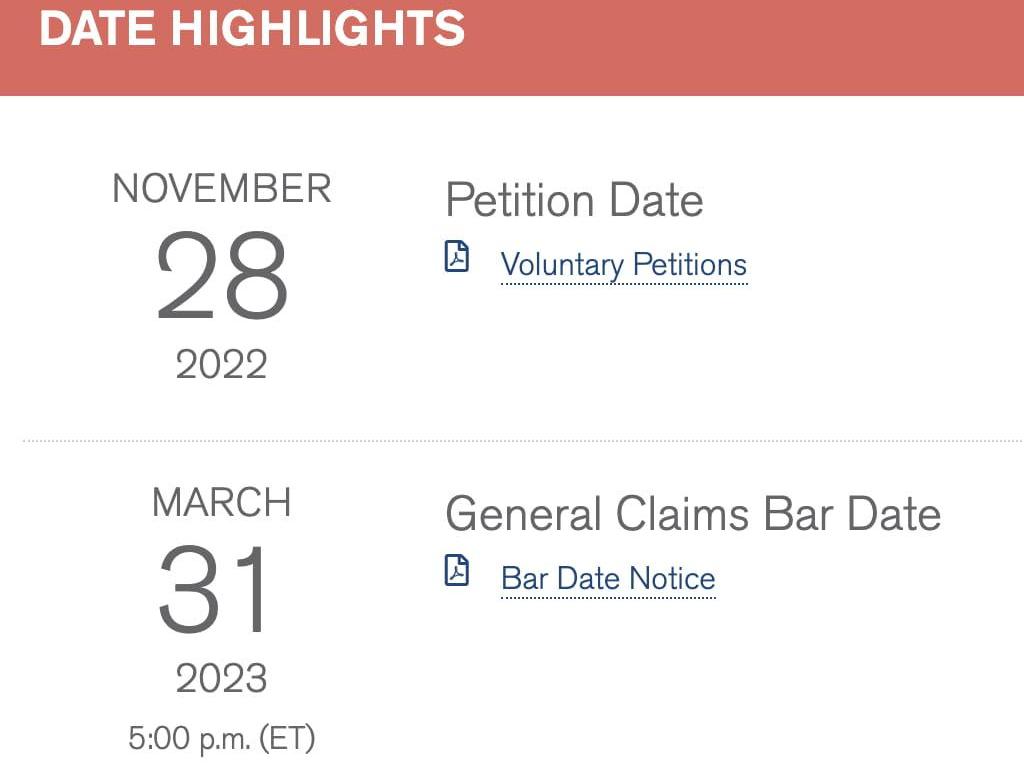
Task: Open the Bar Date Notice link
Action: (x=608, y=579)
